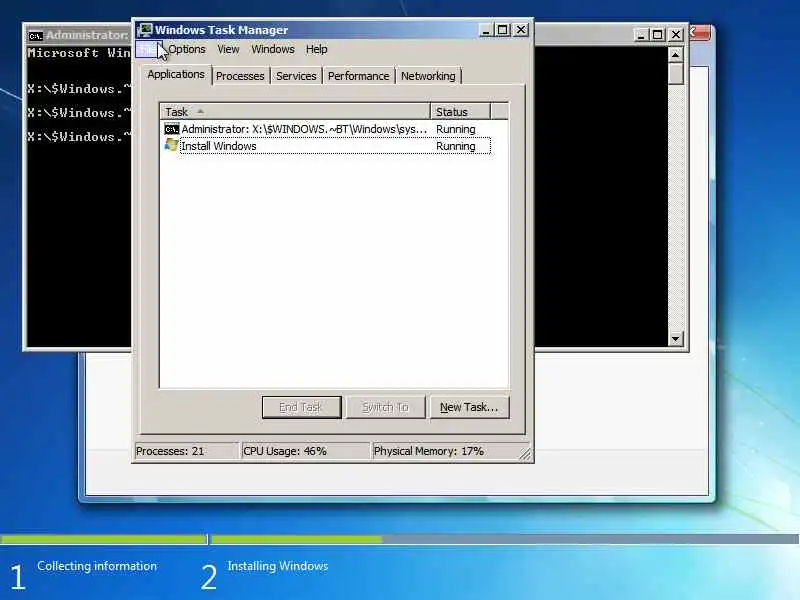Open the Windows menu
The width and height of the screenshot is (800, 600).
[273, 49]
